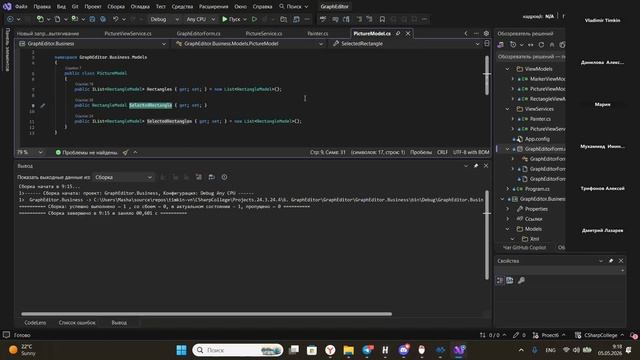Click the Save All icon in toolbar
Screen dimensions: 640x360
(103, 19)
